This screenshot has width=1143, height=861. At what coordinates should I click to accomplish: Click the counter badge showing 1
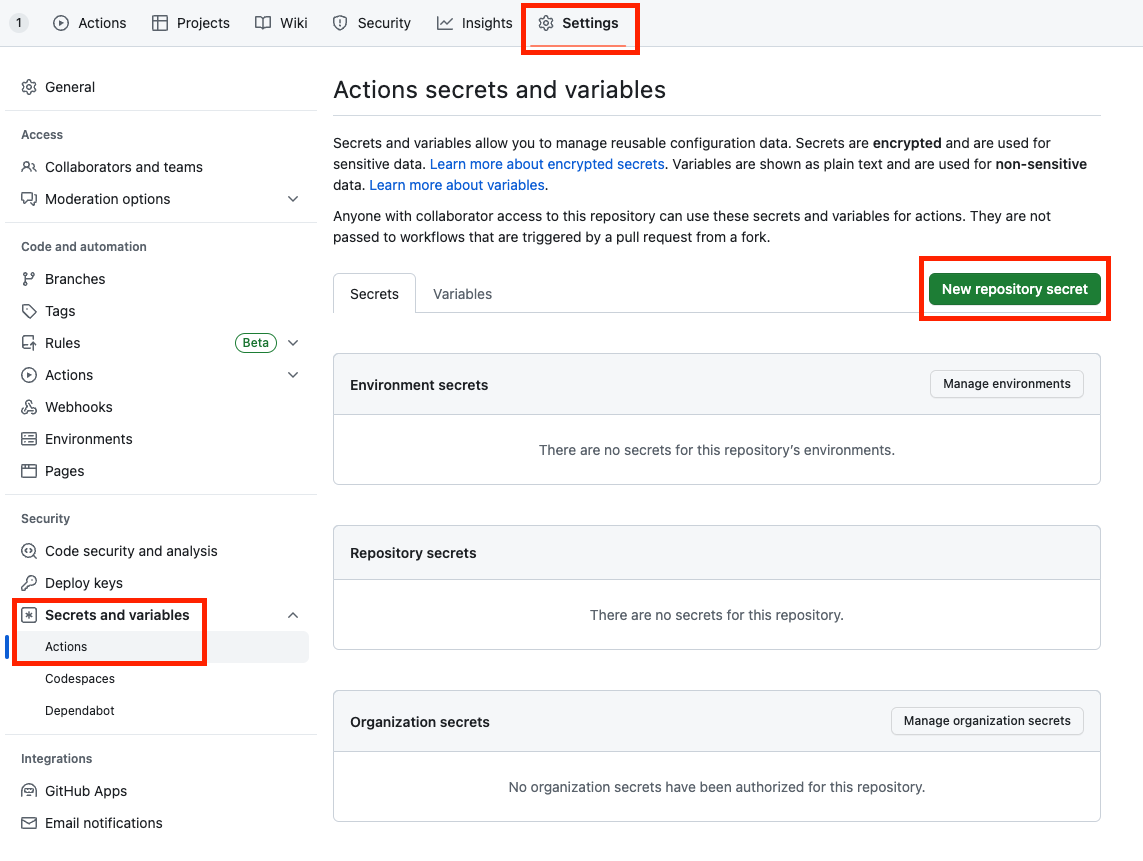coord(19,23)
